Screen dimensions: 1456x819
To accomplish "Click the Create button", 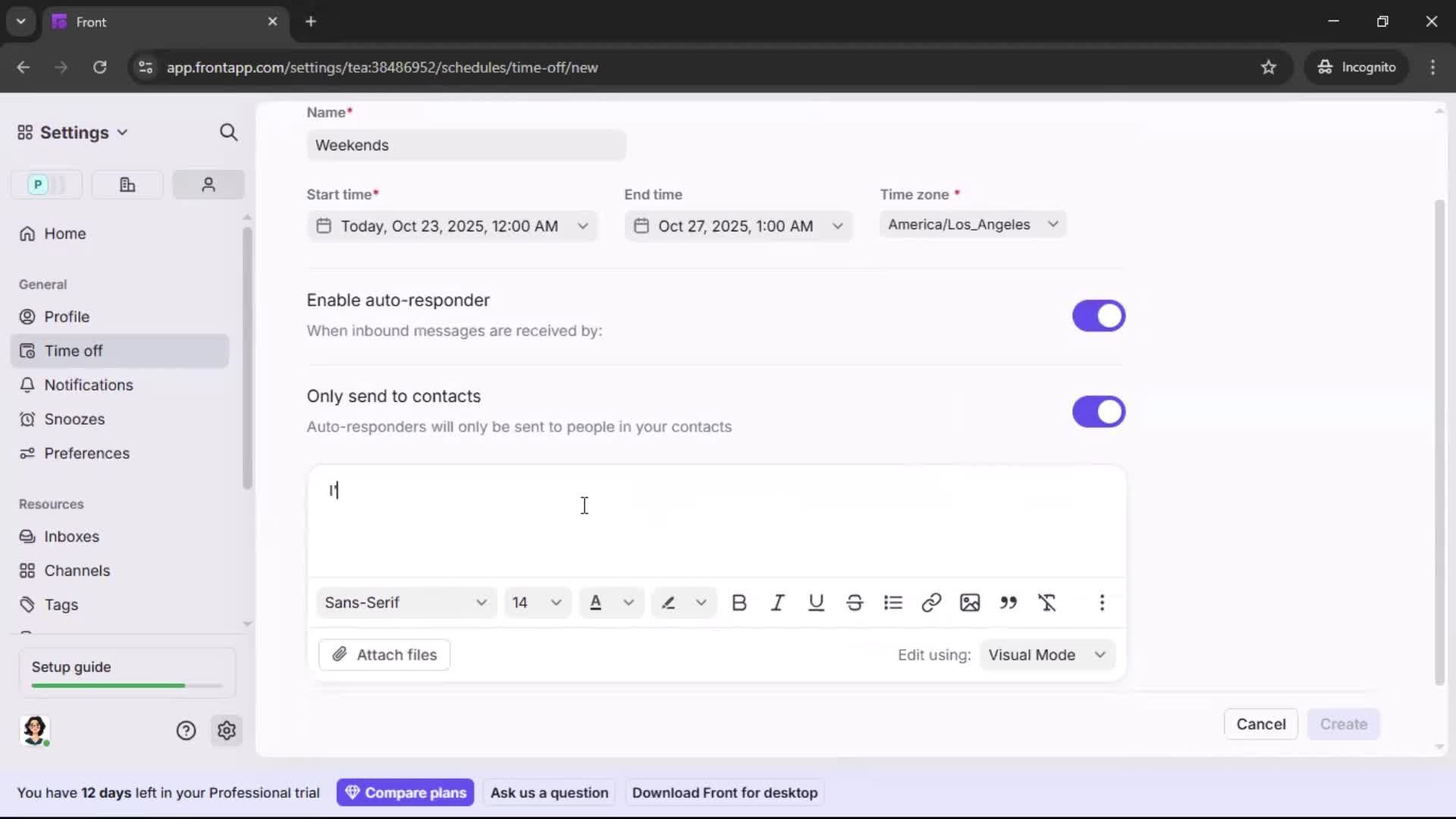I will point(1343,724).
